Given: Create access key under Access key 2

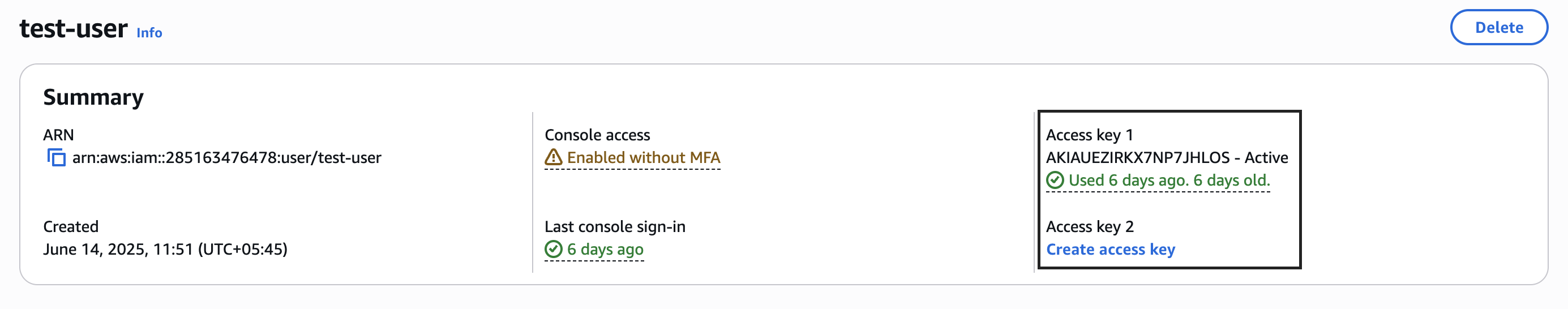Looking at the screenshot, I should pos(1110,250).
